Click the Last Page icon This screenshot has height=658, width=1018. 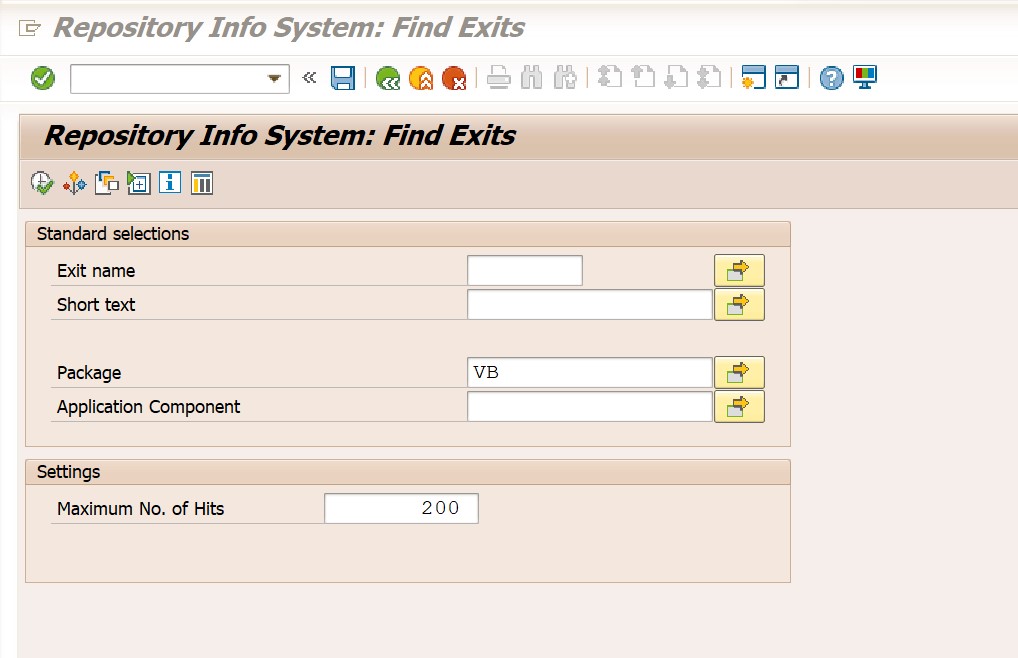(709, 77)
